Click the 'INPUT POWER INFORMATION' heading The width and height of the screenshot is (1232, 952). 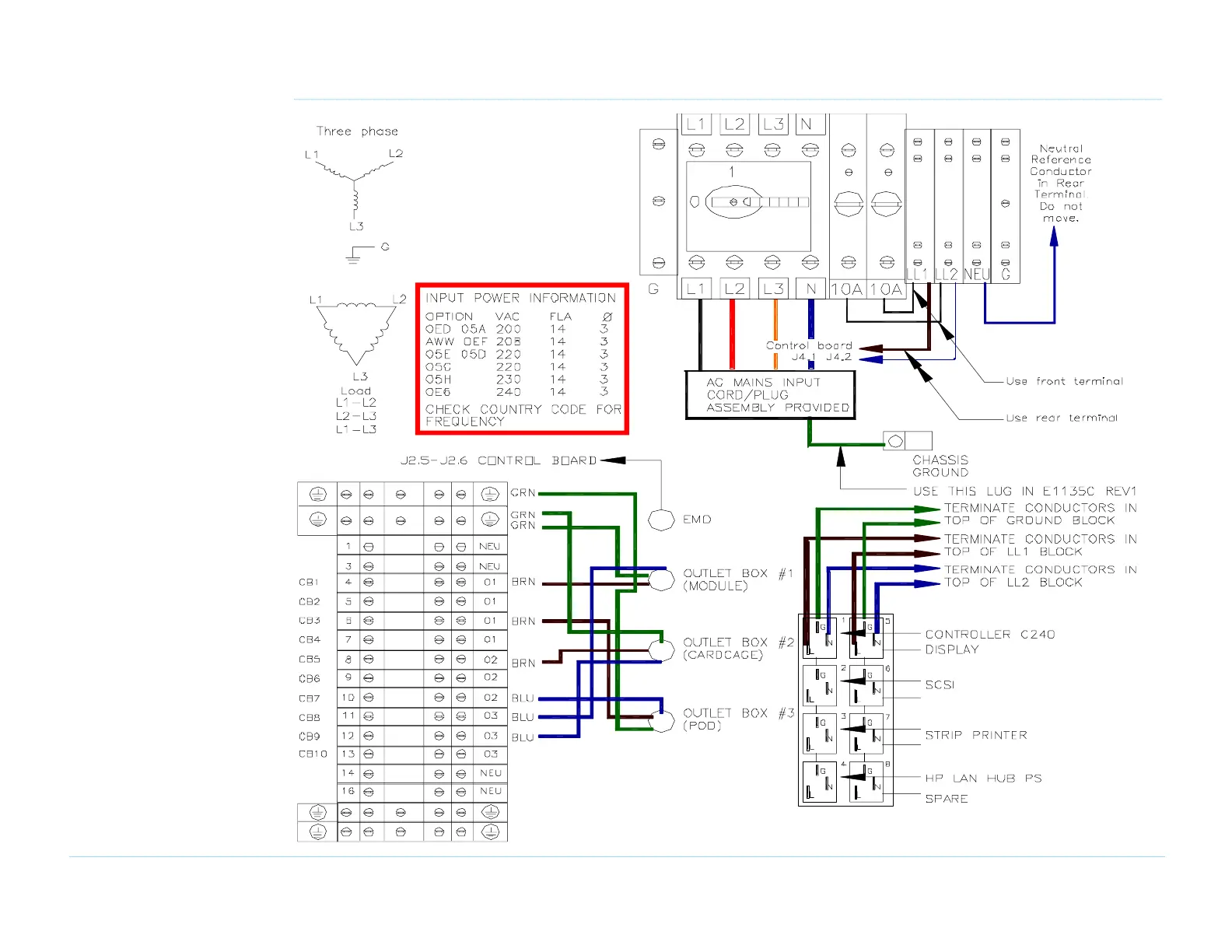[520, 298]
